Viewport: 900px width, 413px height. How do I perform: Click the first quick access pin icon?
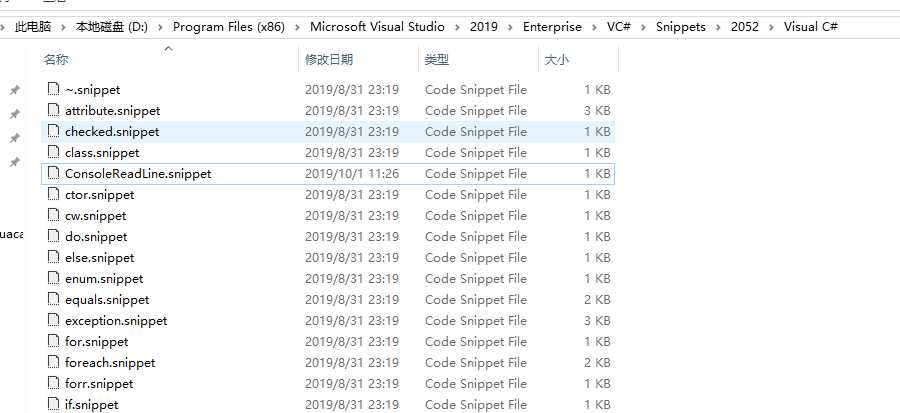[x=15, y=89]
